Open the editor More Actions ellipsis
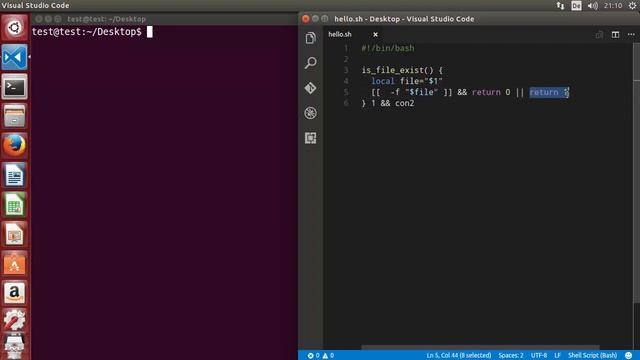Screen dimensions: 640x360 (x=631, y=35)
